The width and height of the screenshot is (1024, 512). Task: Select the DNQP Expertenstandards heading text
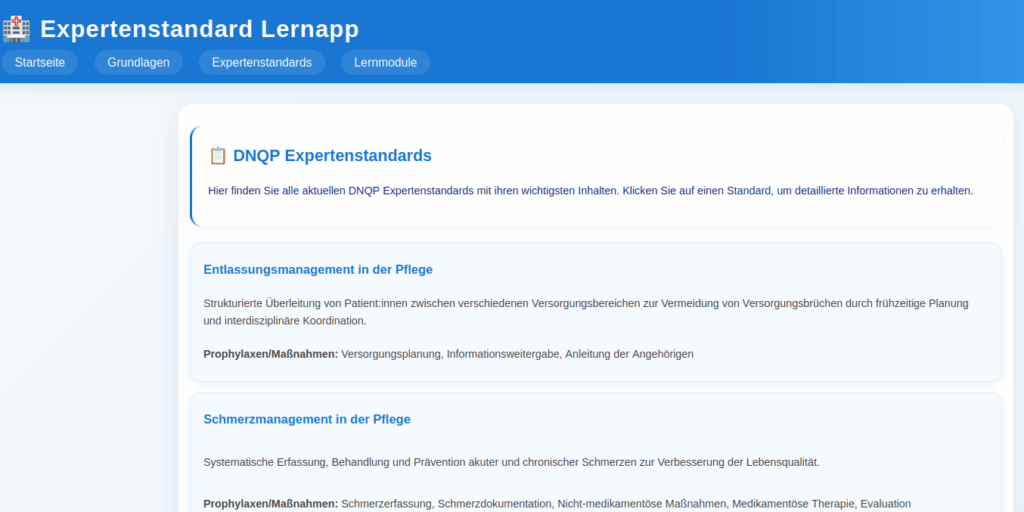pyautogui.click(x=332, y=156)
